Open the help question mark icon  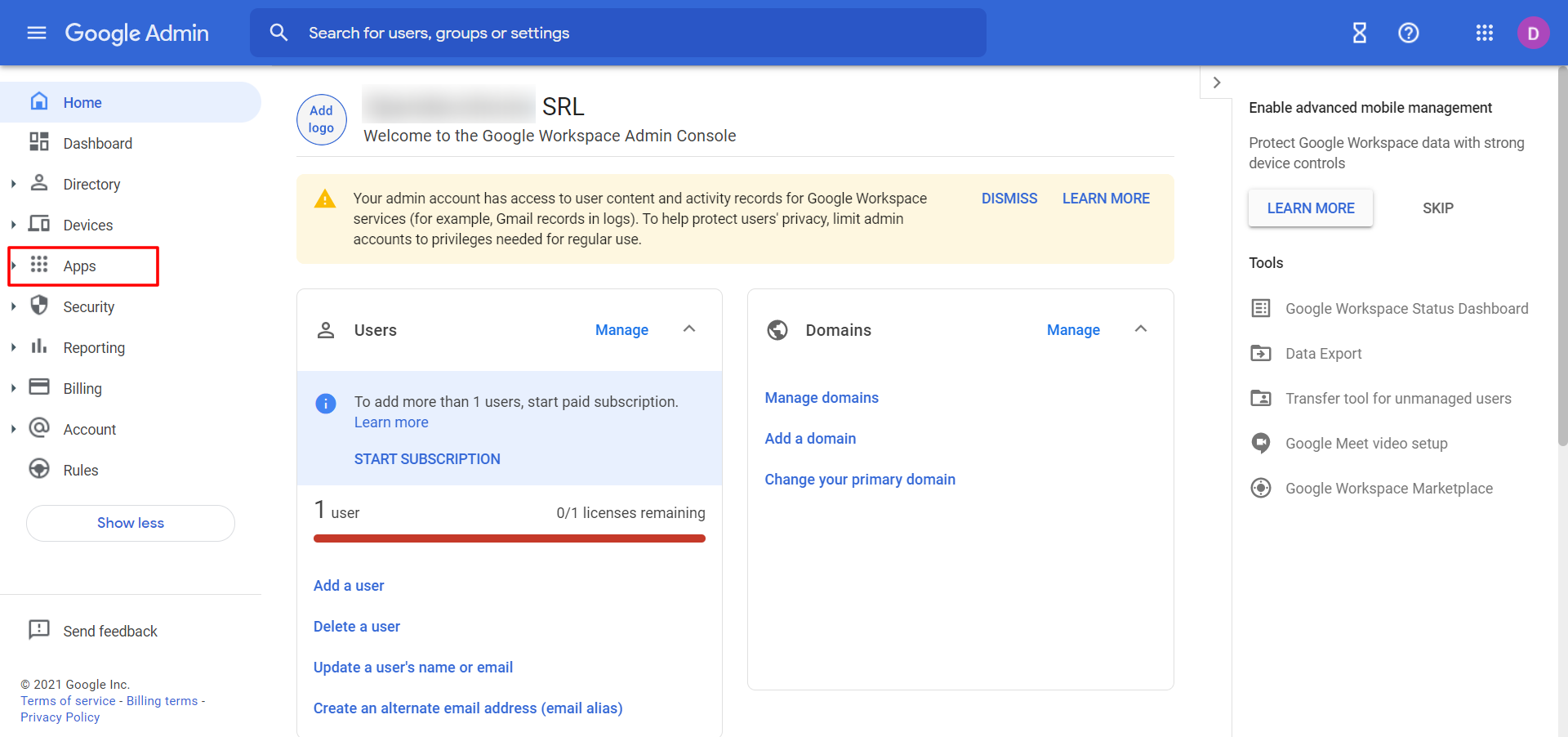[x=1408, y=33]
